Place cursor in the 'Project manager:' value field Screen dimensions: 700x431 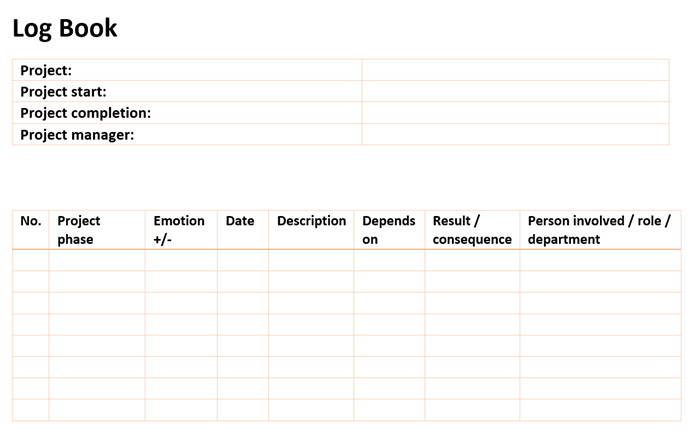coord(515,135)
